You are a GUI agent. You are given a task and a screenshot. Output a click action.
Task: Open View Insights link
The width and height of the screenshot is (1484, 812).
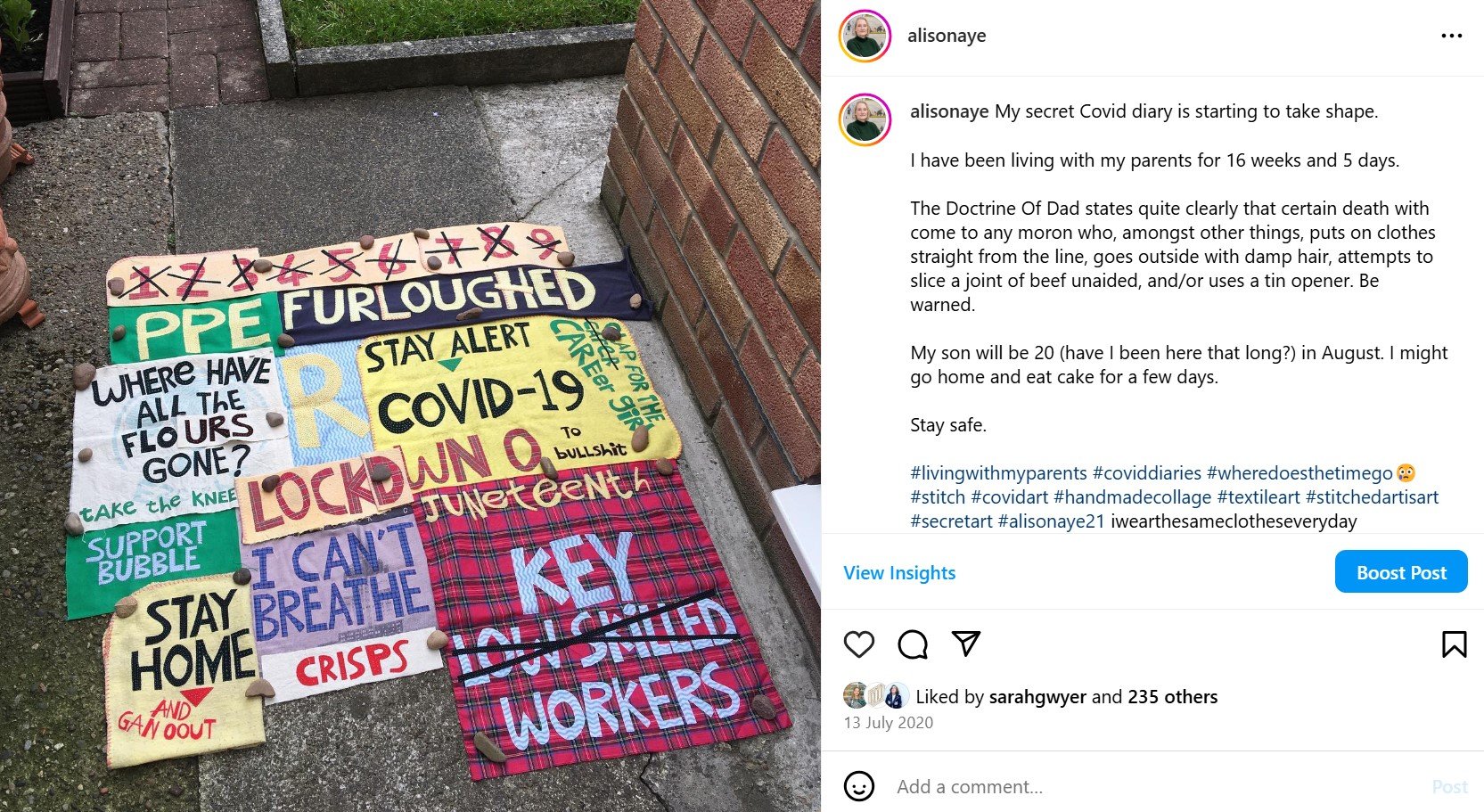[x=899, y=573]
